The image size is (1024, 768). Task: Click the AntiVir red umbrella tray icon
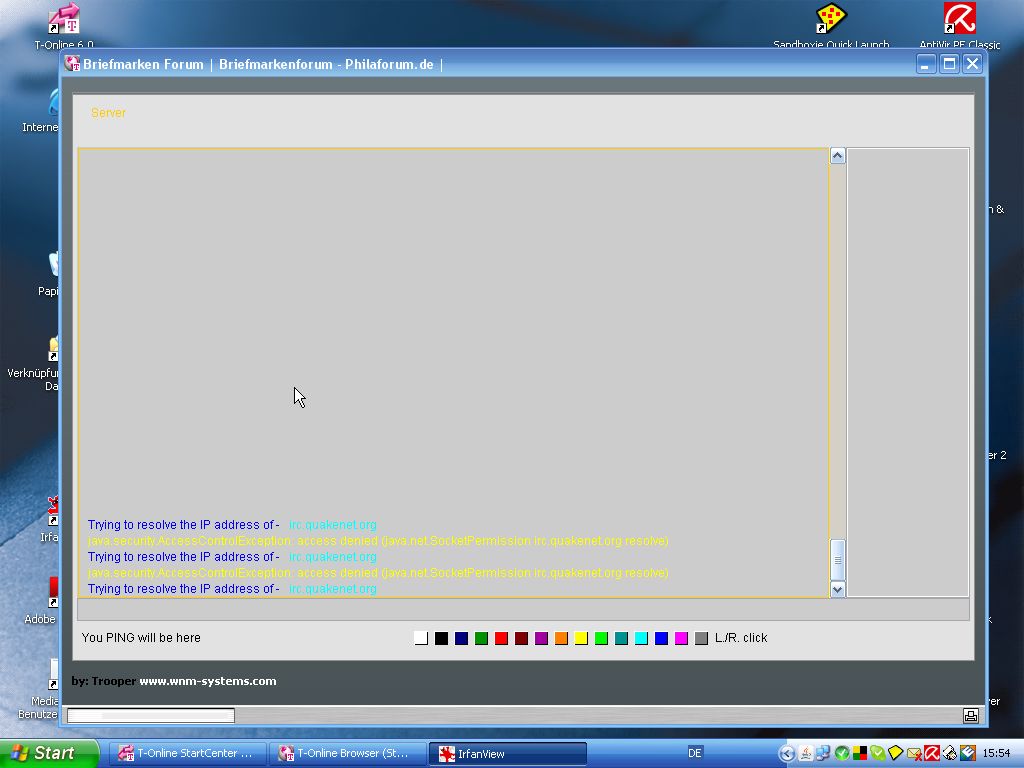click(931, 753)
